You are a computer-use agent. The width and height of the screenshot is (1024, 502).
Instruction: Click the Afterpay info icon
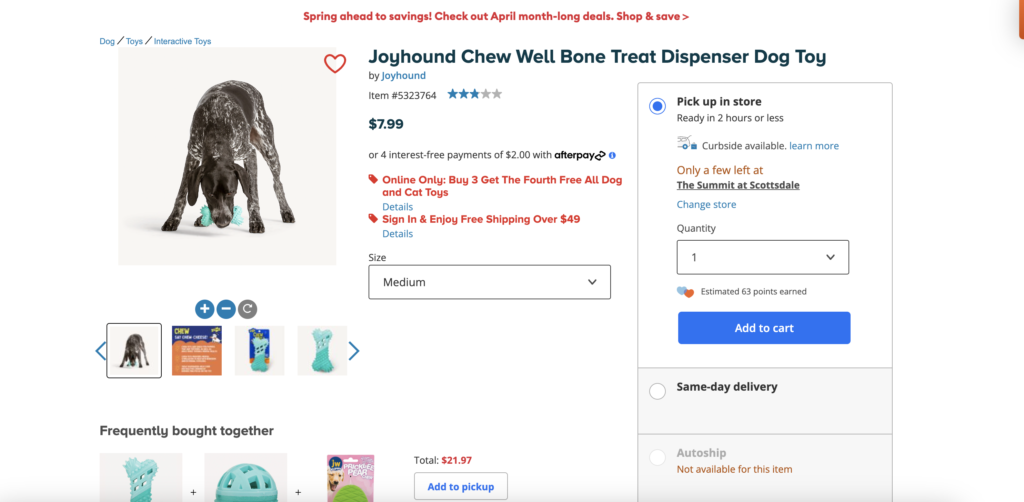click(612, 155)
